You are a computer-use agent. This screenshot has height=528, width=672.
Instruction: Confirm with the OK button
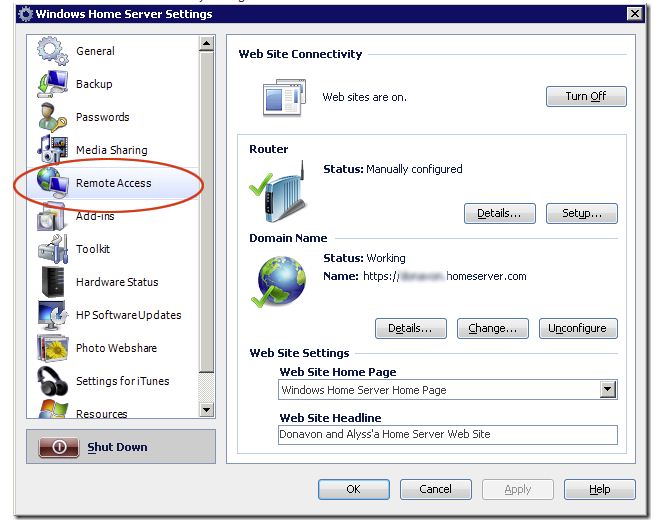point(354,489)
